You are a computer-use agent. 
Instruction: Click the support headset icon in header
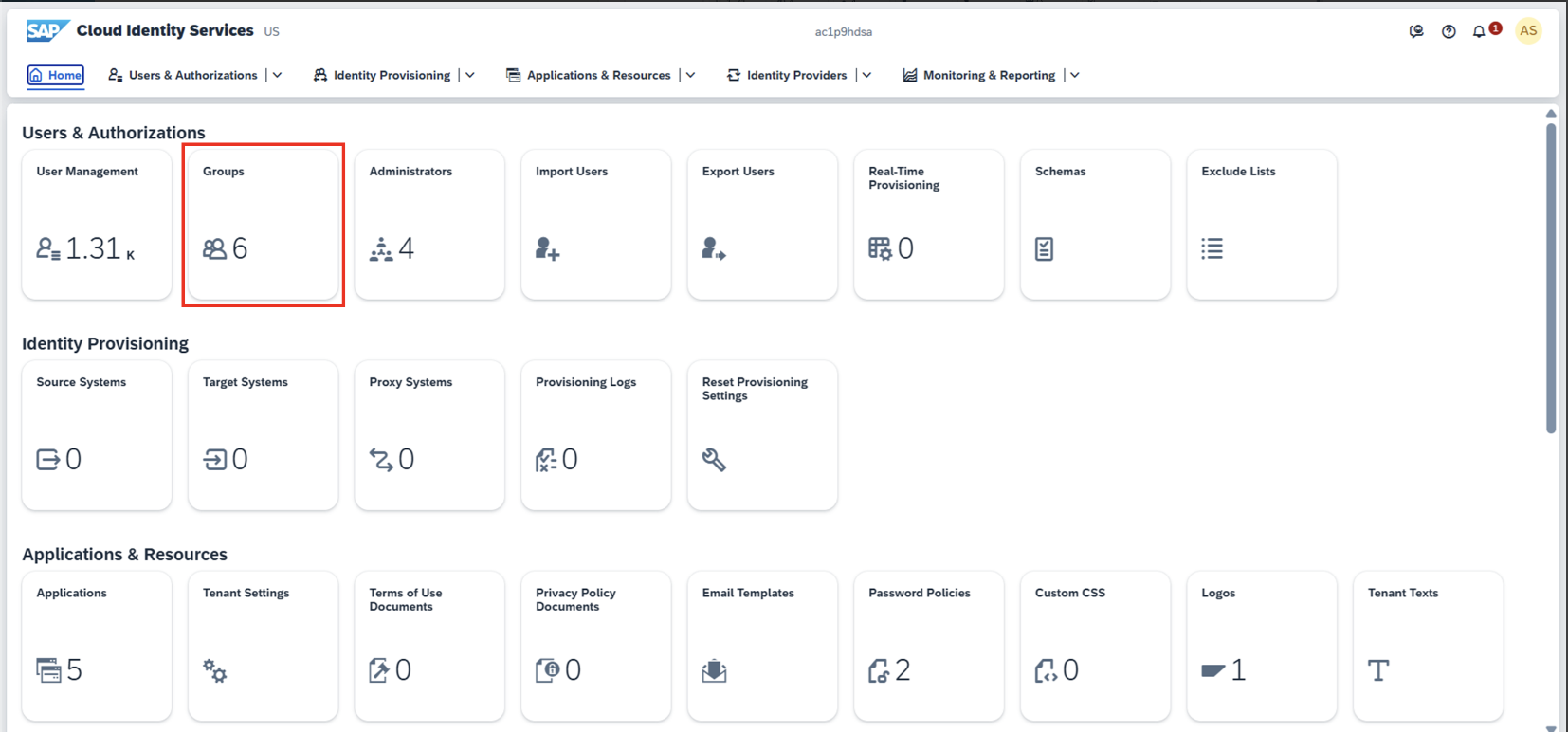coord(1416,31)
